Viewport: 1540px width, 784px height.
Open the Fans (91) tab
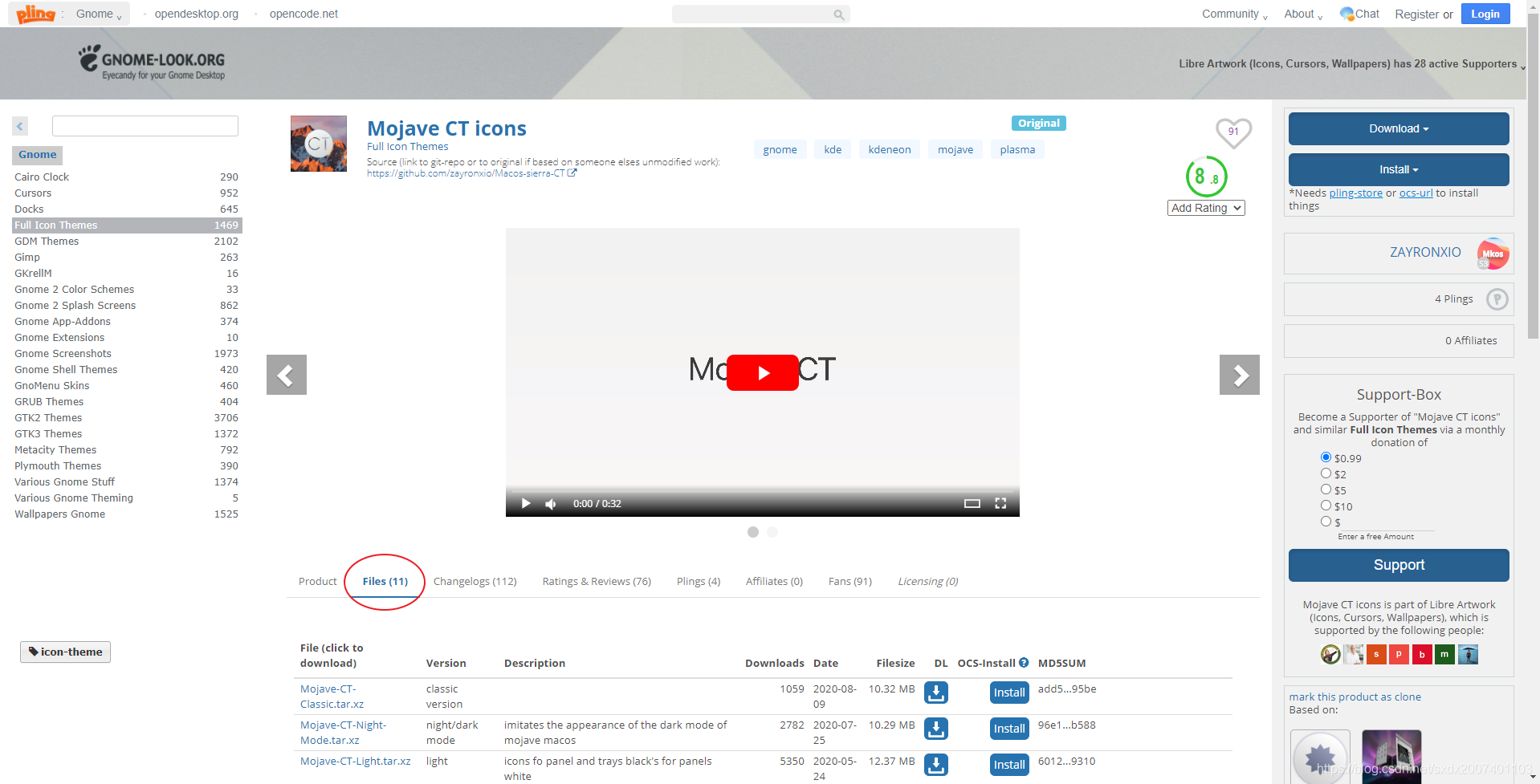(x=850, y=582)
